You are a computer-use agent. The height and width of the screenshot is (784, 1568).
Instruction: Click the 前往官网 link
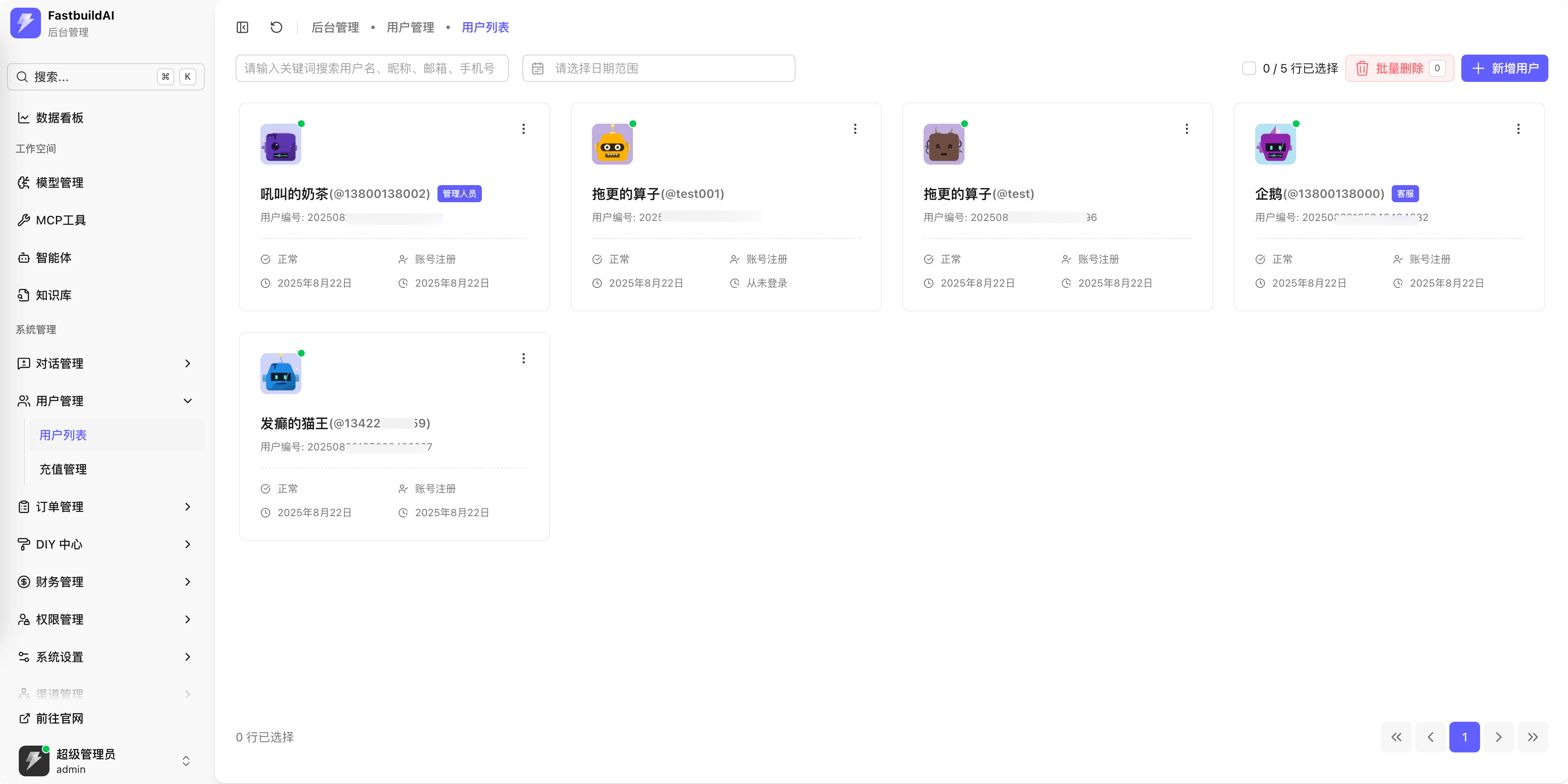59,718
